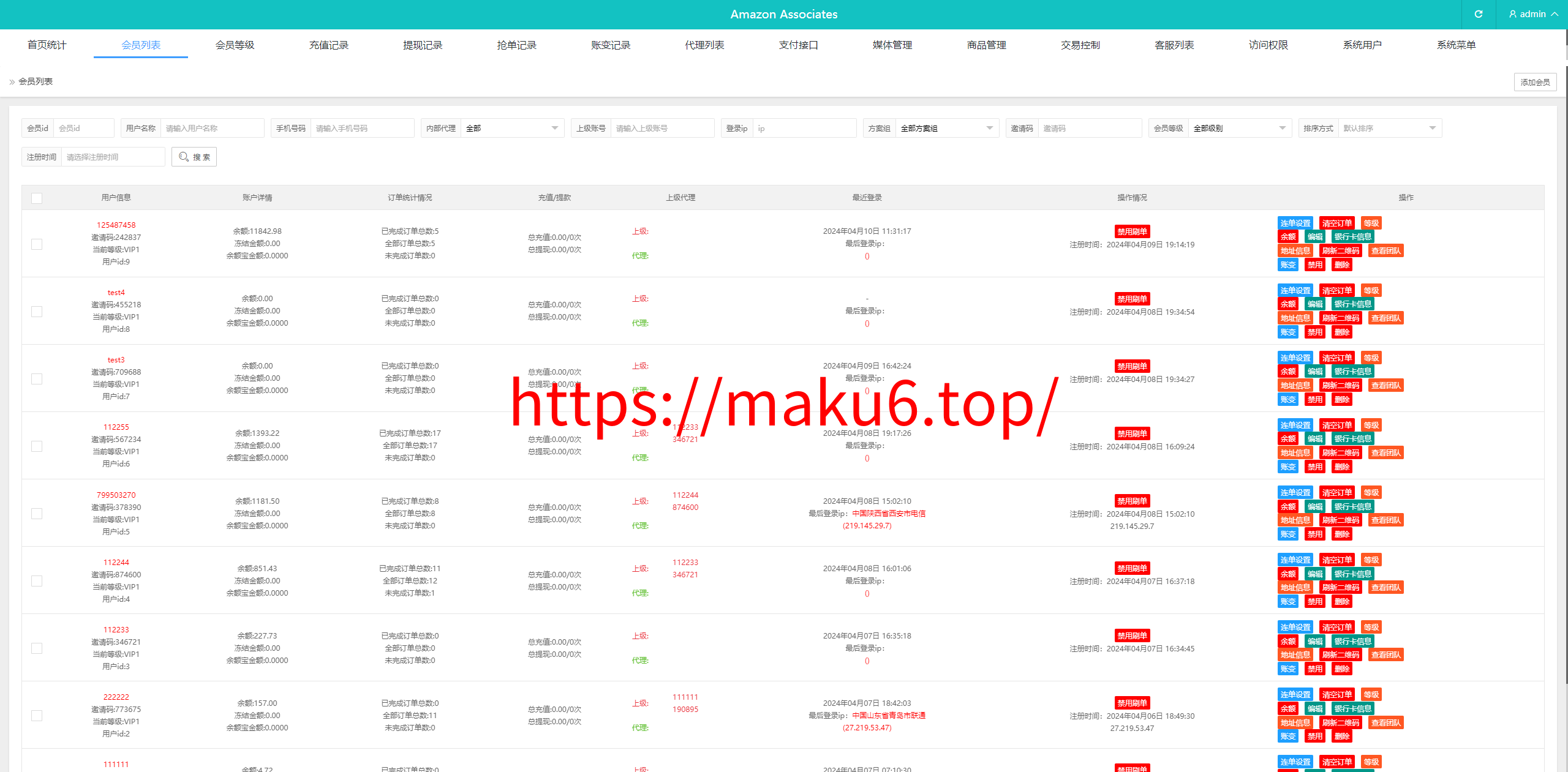Screen dimensions: 1568x772
Task: Check the row checkbox for user 112244
Action: tap(37, 580)
